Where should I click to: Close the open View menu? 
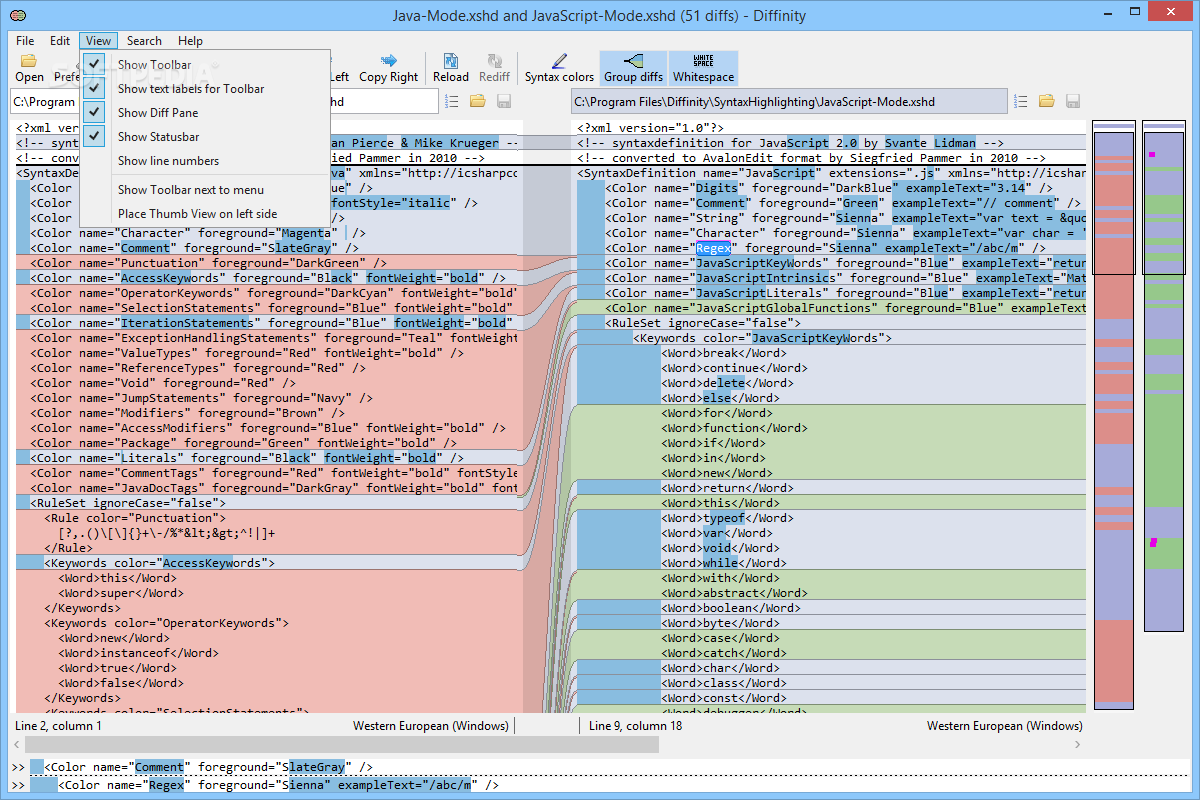coord(98,41)
